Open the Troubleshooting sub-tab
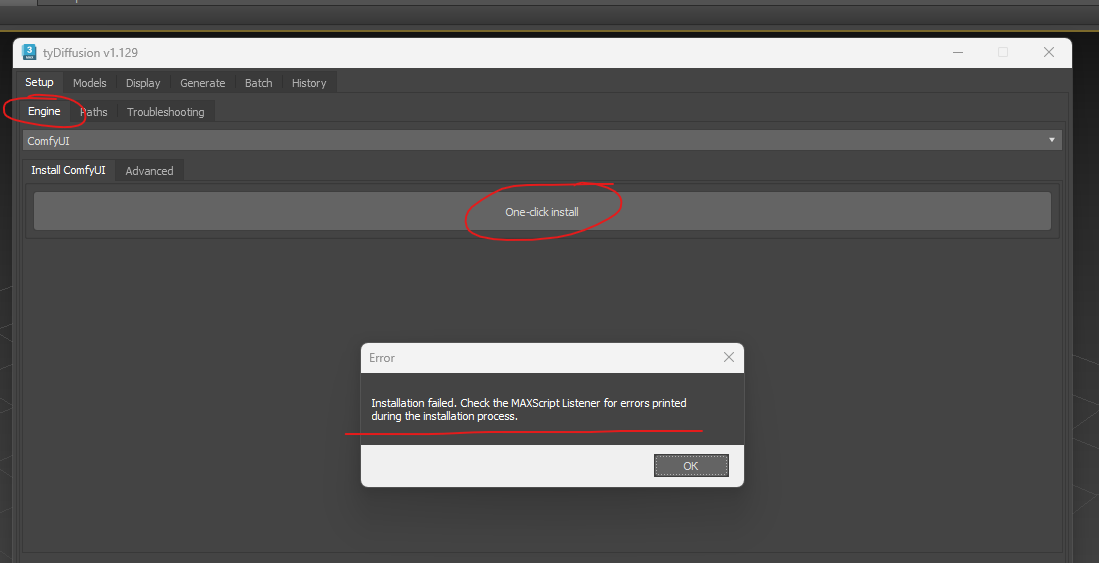1099x563 pixels. [165, 112]
